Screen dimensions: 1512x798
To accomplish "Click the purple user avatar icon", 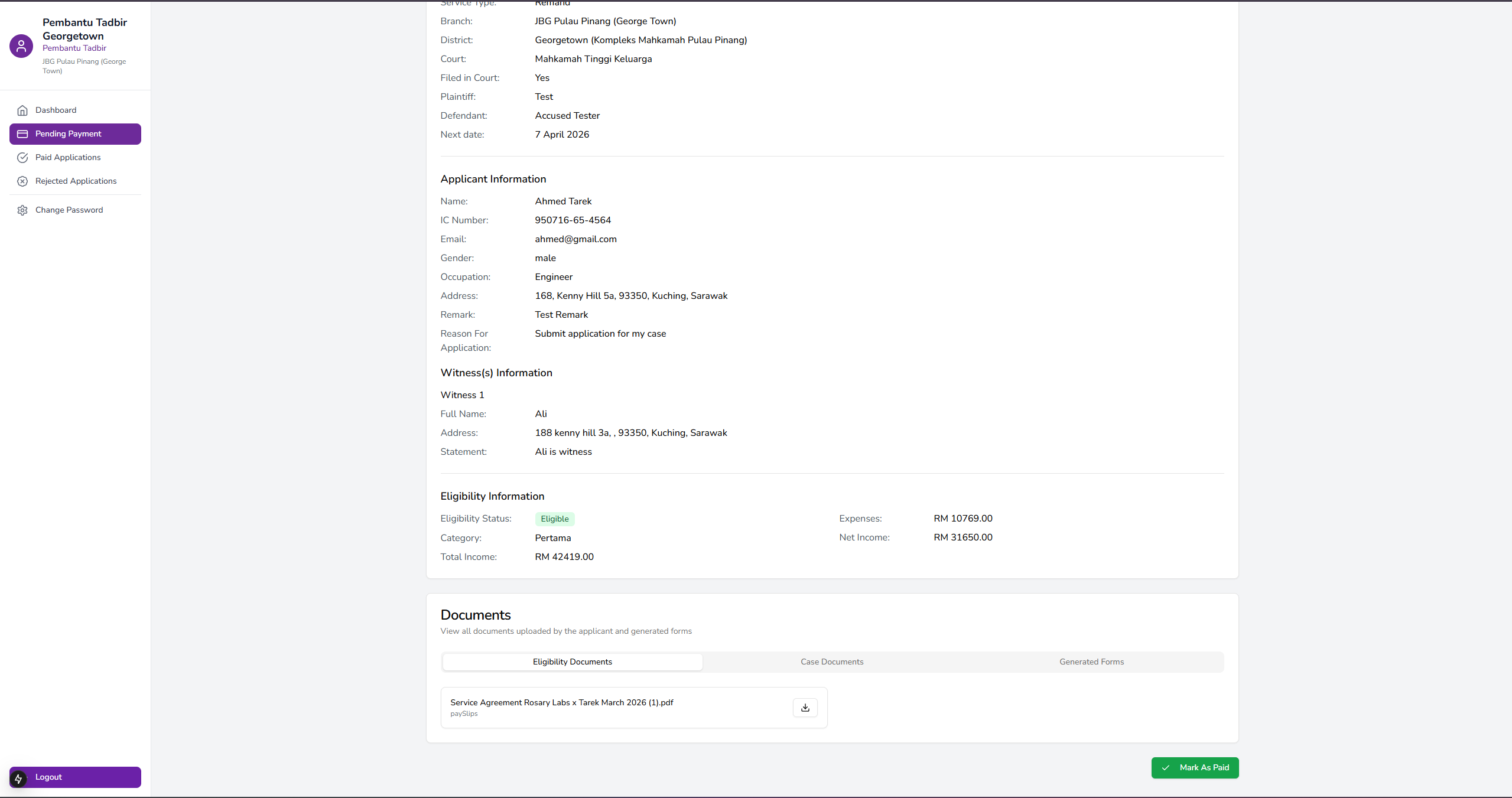I will [21, 46].
